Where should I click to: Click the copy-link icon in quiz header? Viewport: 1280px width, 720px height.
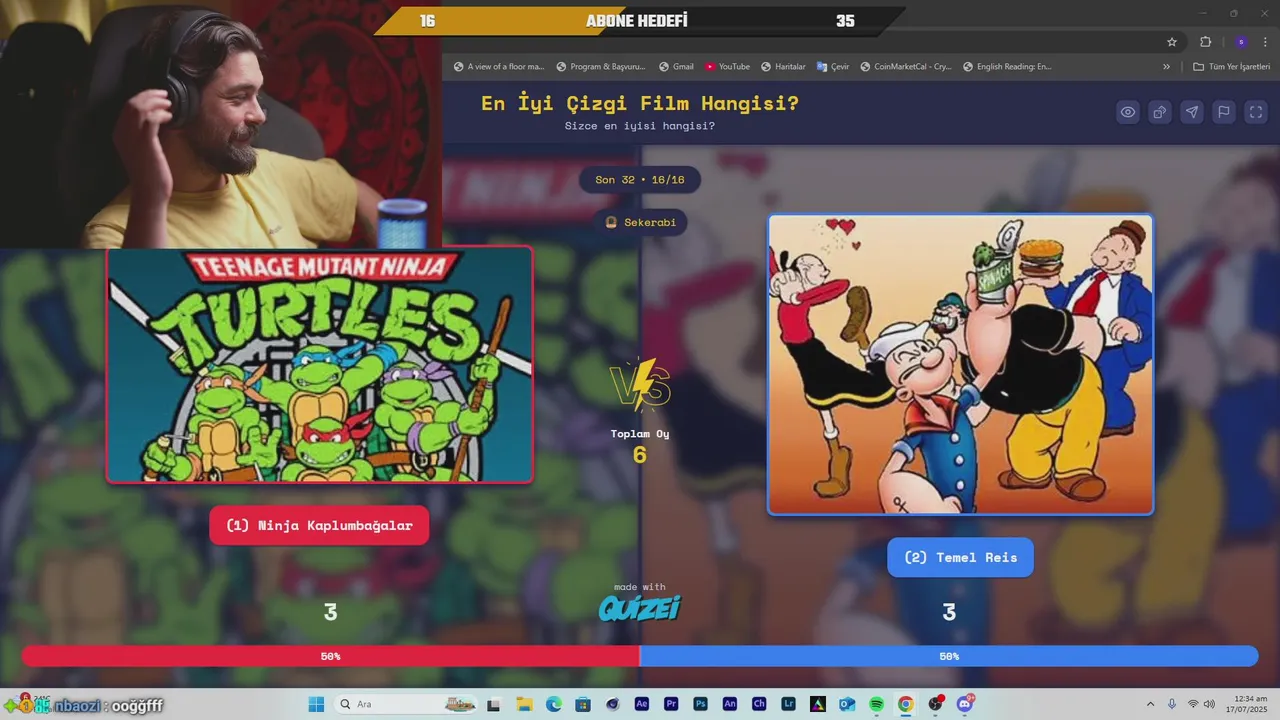(1160, 112)
